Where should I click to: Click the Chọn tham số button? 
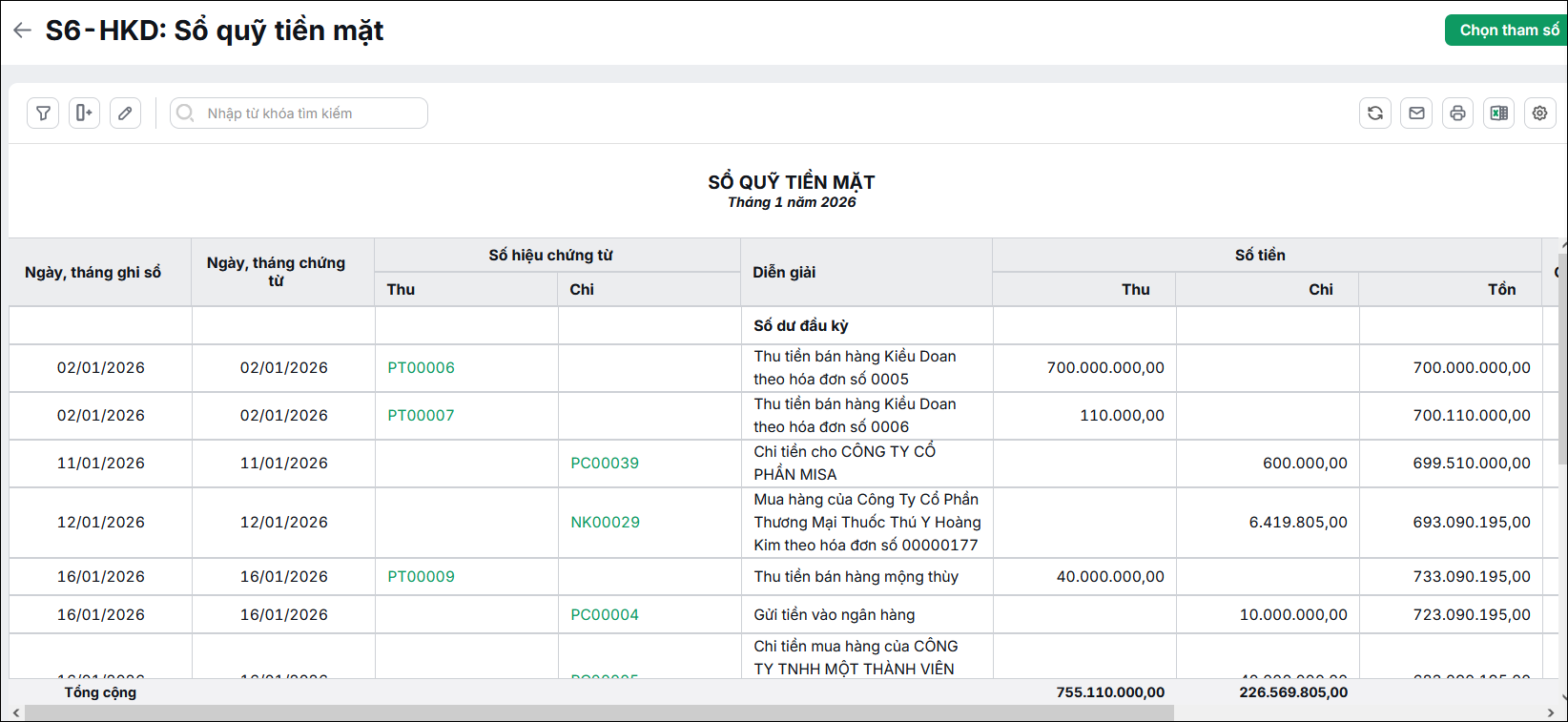(x=1507, y=31)
